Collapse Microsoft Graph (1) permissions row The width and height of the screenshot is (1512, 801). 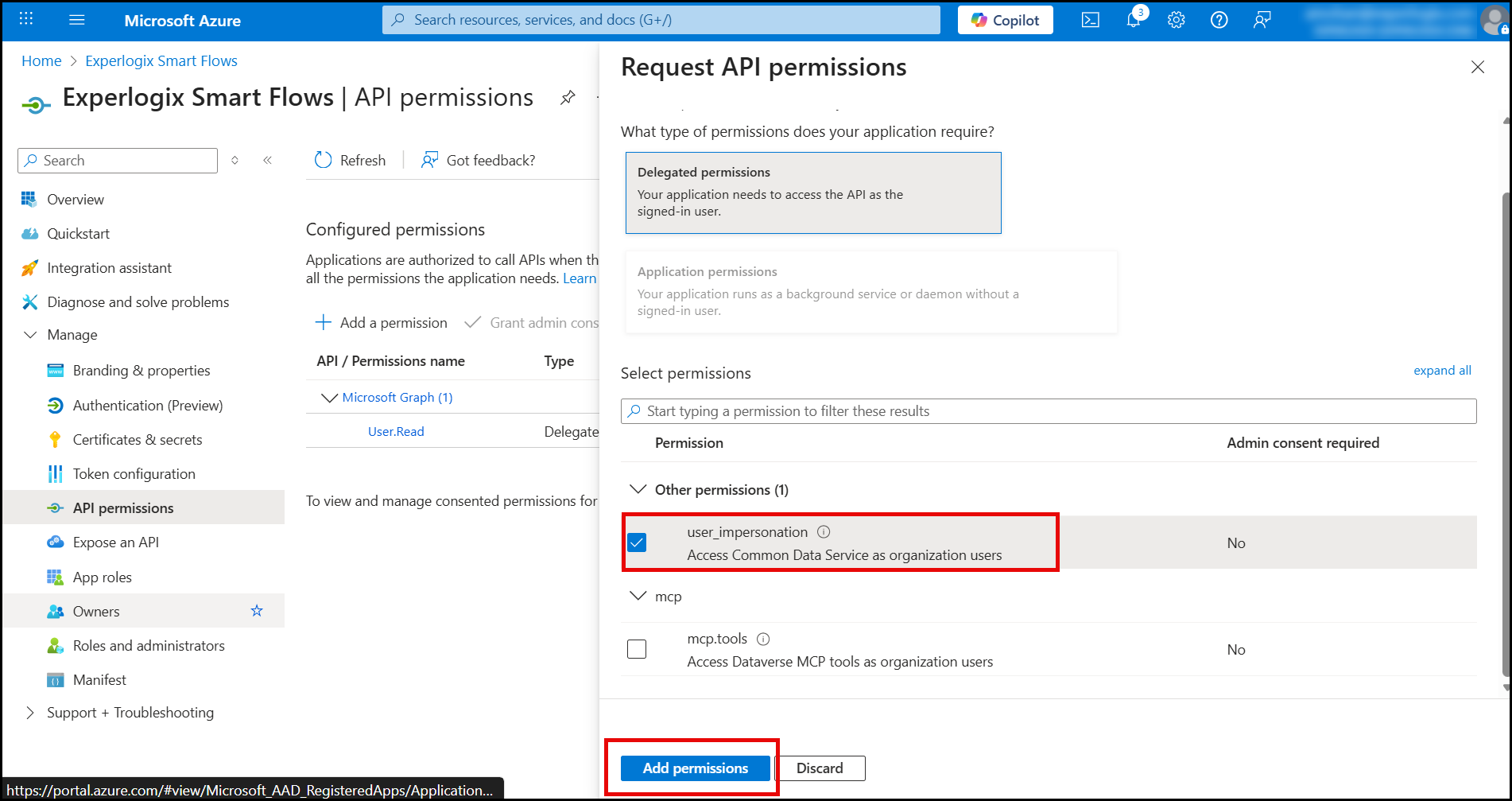coord(329,397)
